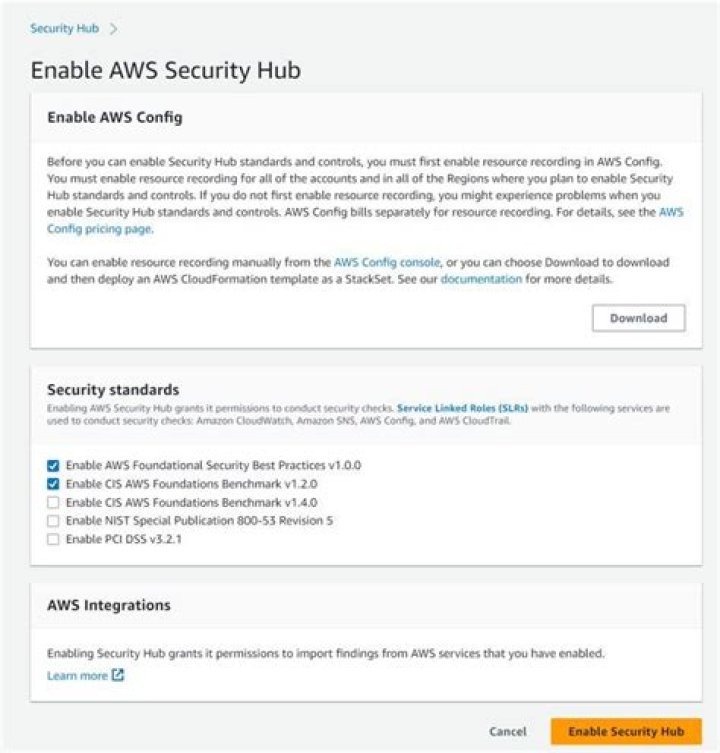Click the Security standards section heading

click(x=111, y=389)
